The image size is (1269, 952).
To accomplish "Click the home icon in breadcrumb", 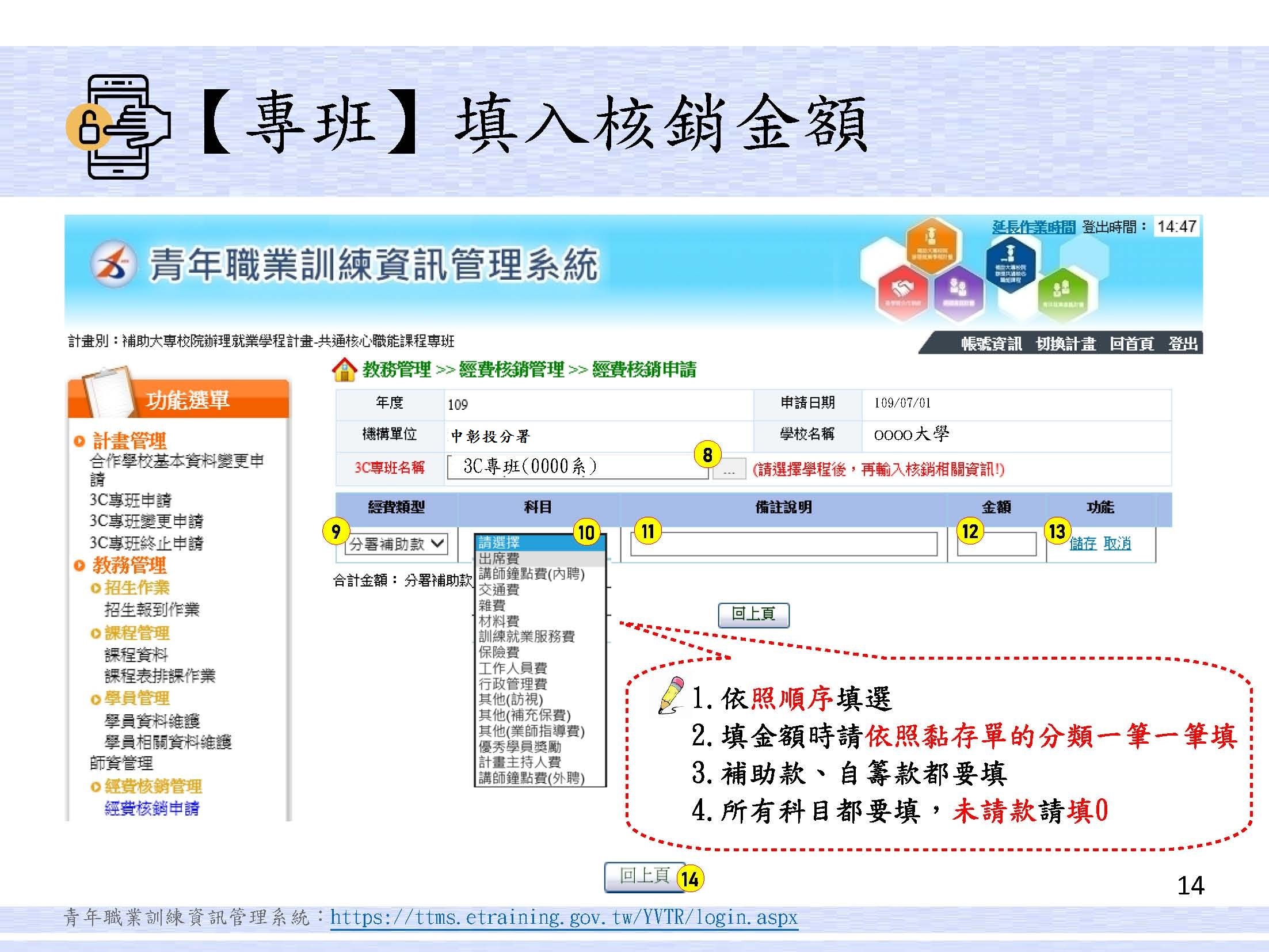I will (344, 370).
